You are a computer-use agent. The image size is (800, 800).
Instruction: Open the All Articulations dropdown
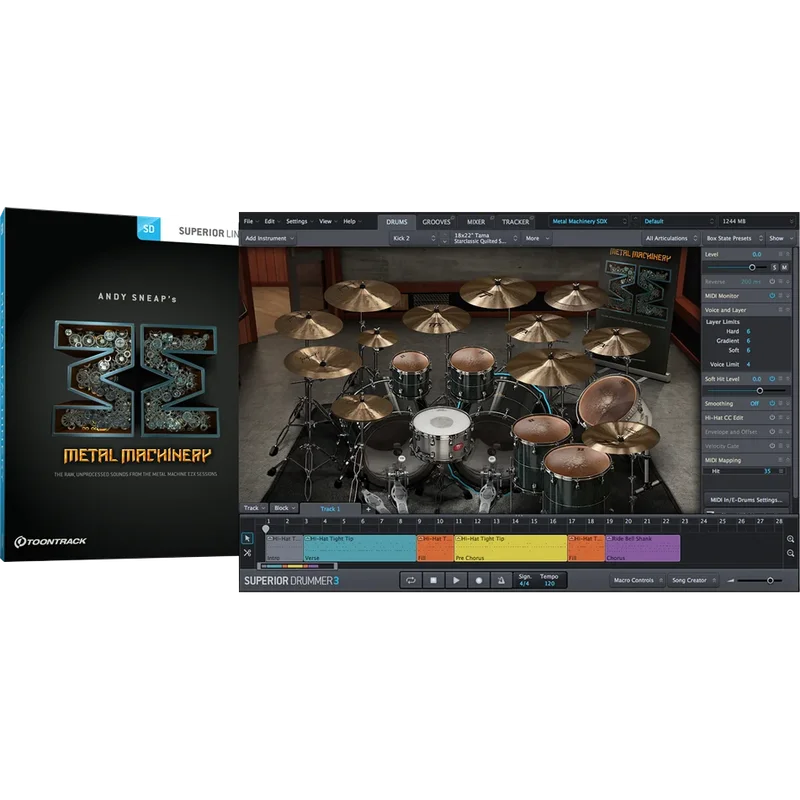point(670,238)
